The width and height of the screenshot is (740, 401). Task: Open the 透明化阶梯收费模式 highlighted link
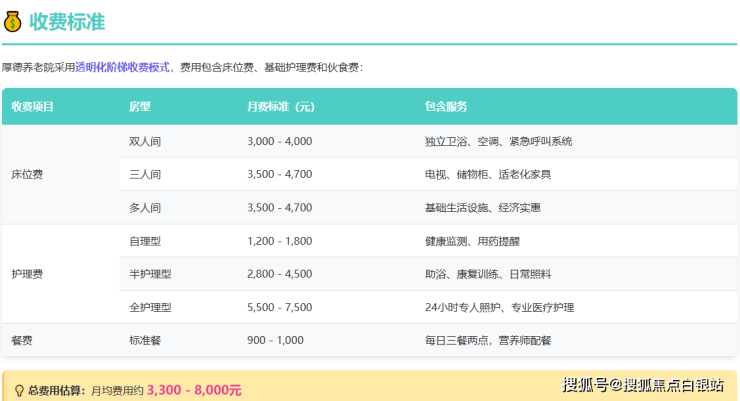point(125,67)
